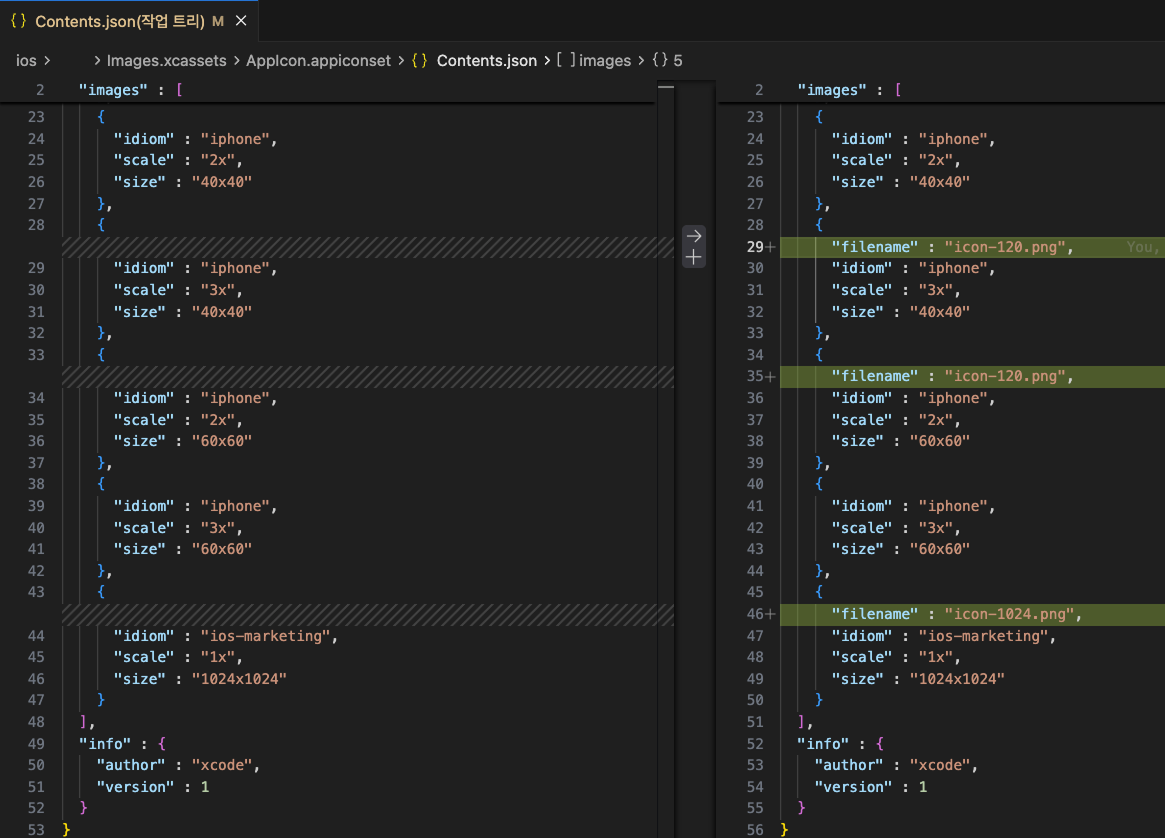Click the plus marker beside line 46
The width and height of the screenshot is (1165, 838).
[x=771, y=614]
